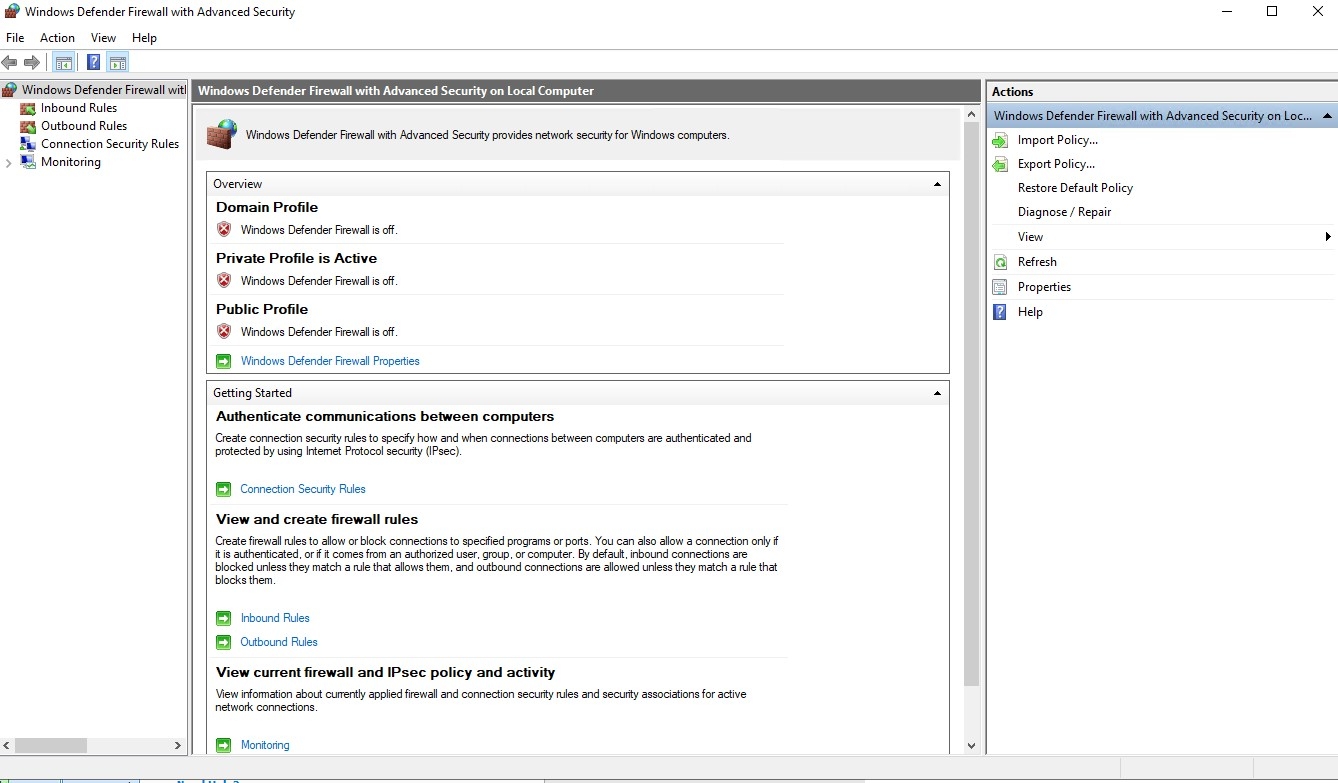Select Inbound Rules in the tree
1338x783 pixels.
79,108
